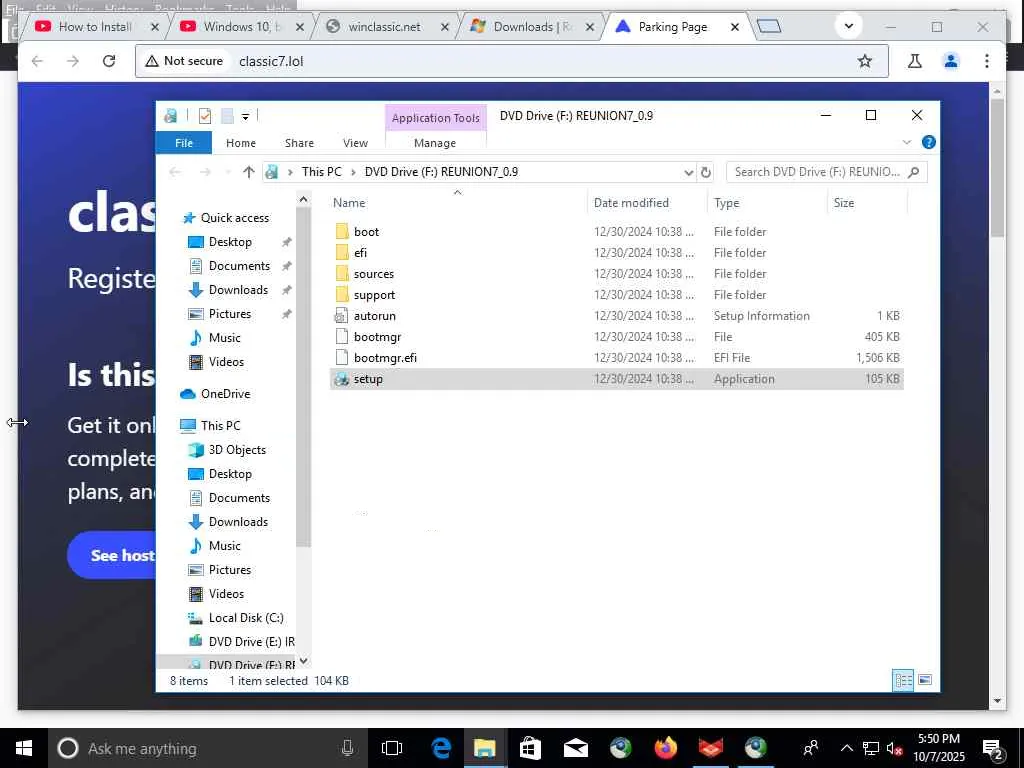The image size is (1024, 768).
Task: Click This PC in address breadcrumb
Action: 321,172
